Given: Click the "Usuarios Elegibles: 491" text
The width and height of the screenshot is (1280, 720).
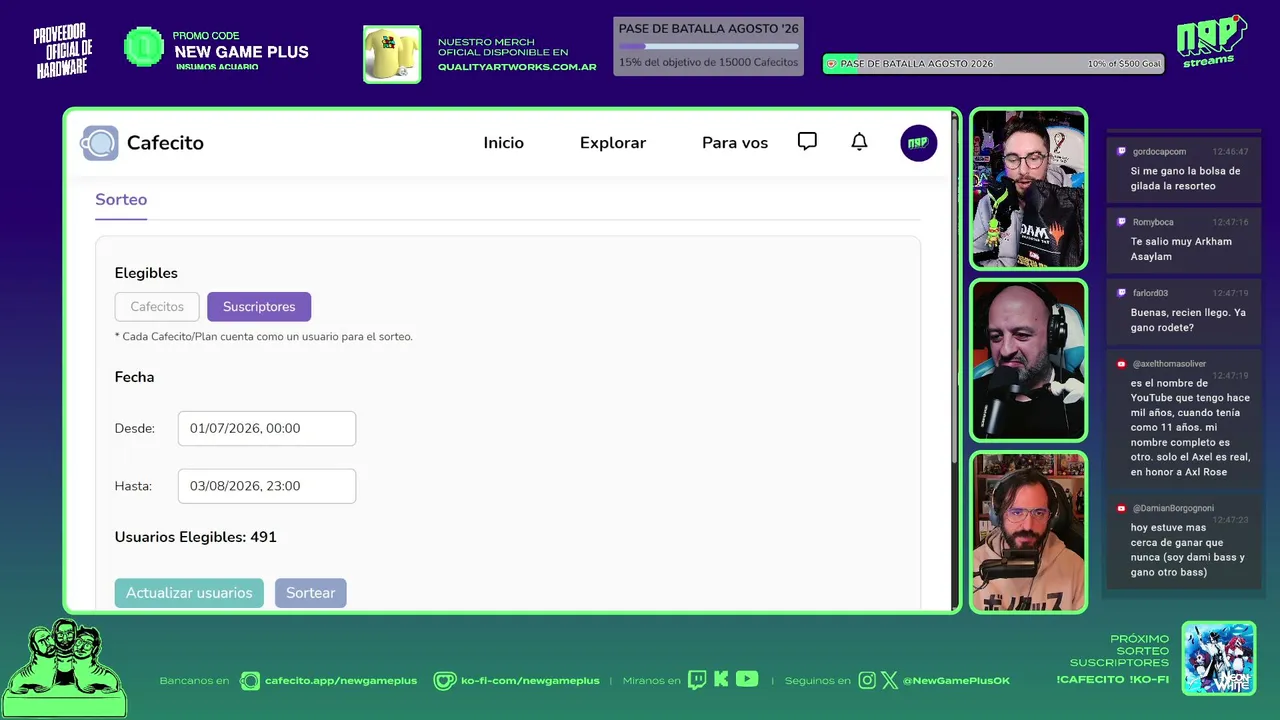Looking at the screenshot, I should click(x=196, y=537).
